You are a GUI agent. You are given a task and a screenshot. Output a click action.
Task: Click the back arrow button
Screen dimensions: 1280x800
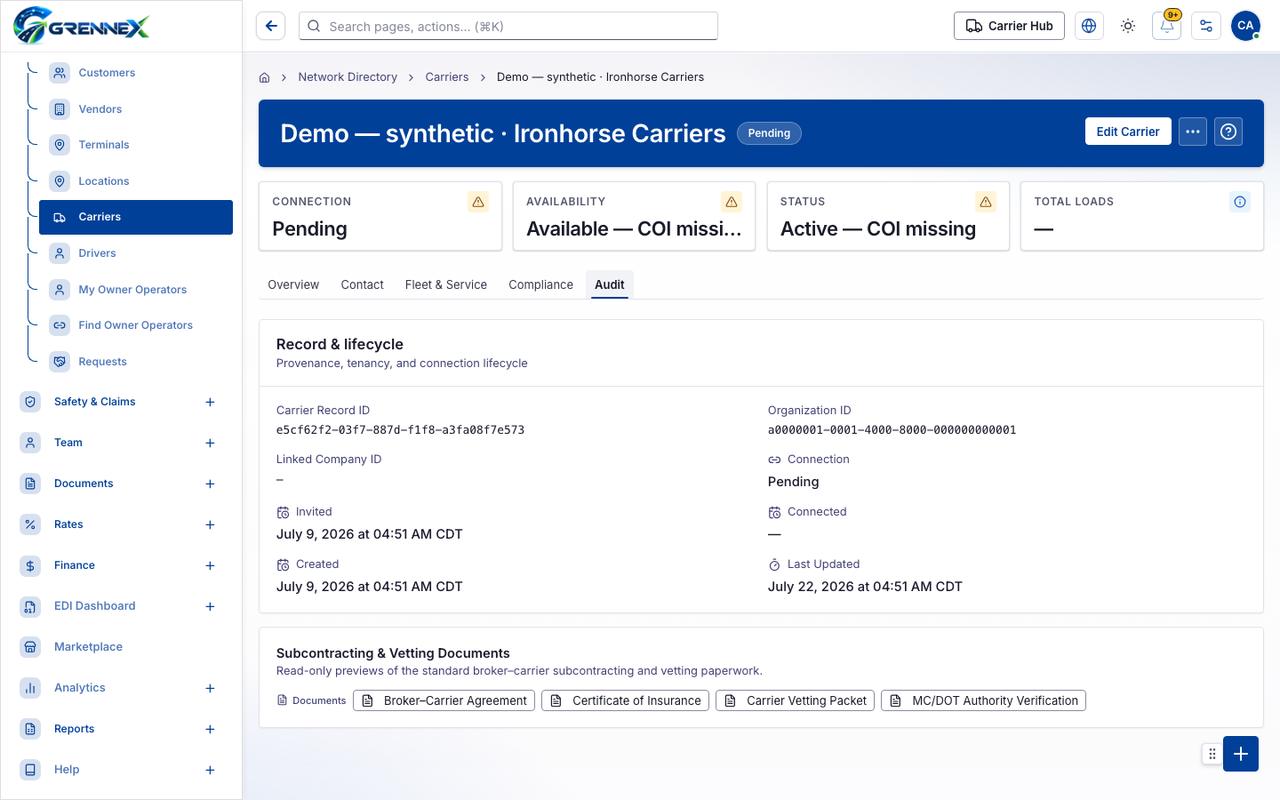pos(271,26)
